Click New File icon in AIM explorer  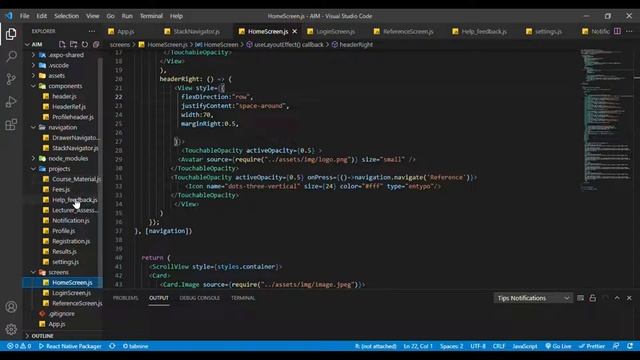[62, 44]
